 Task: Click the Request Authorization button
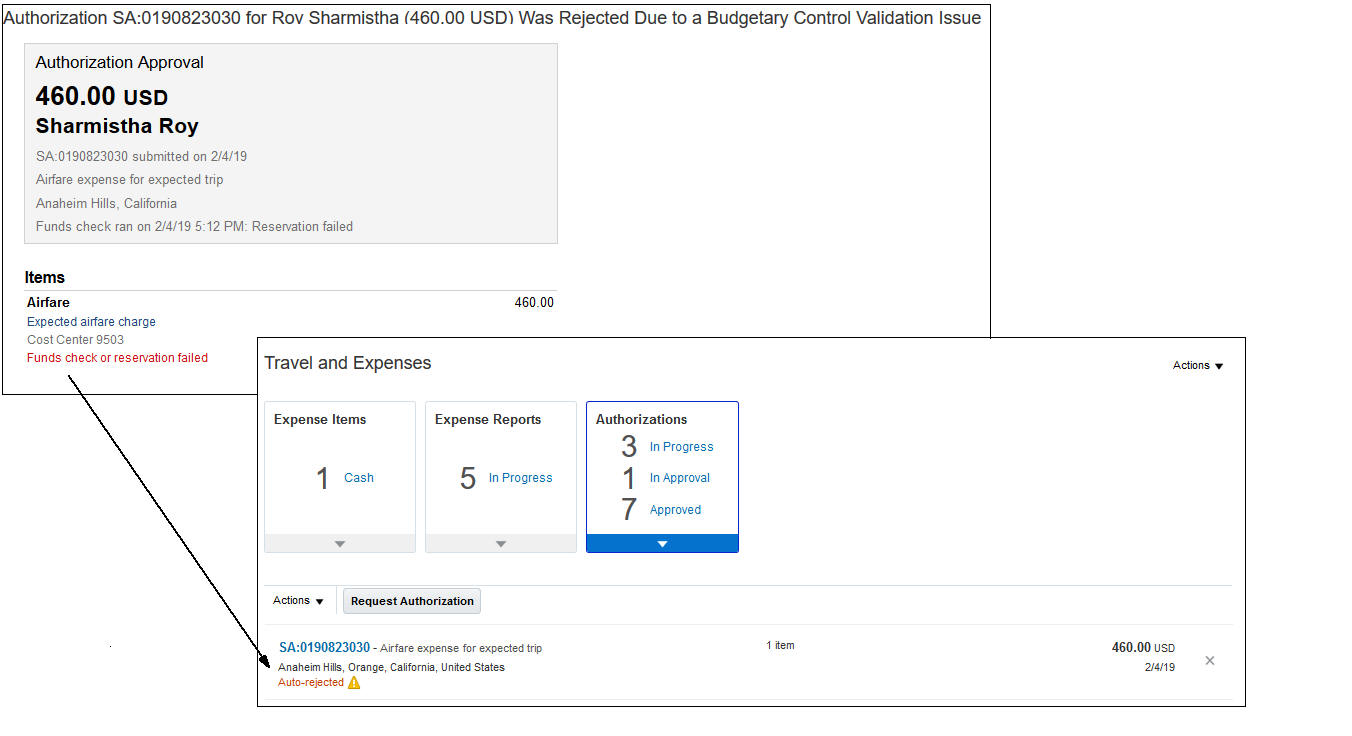coord(412,601)
